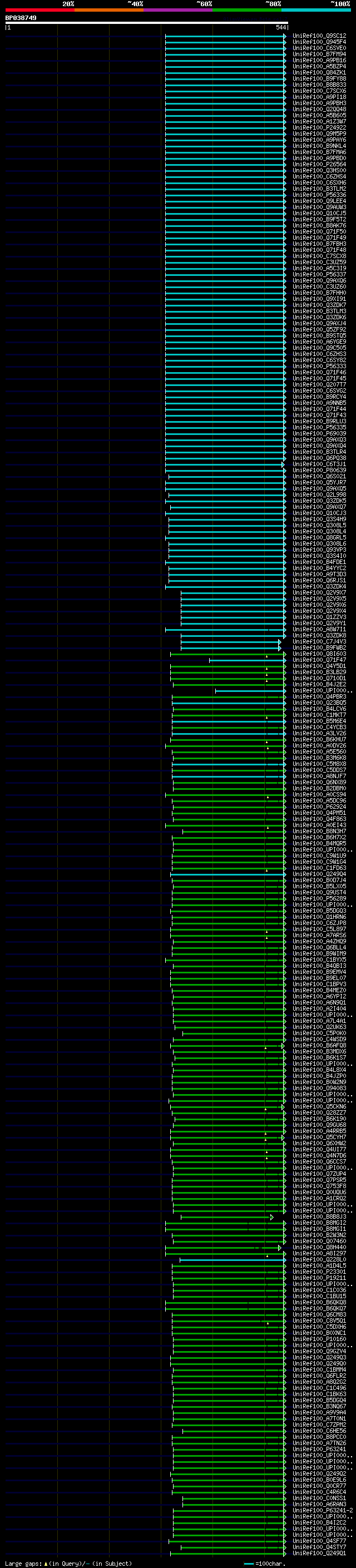356x1568 pixels.
Task: Click hit label UniRef100_A5BZP4
Action: click(319, 66)
